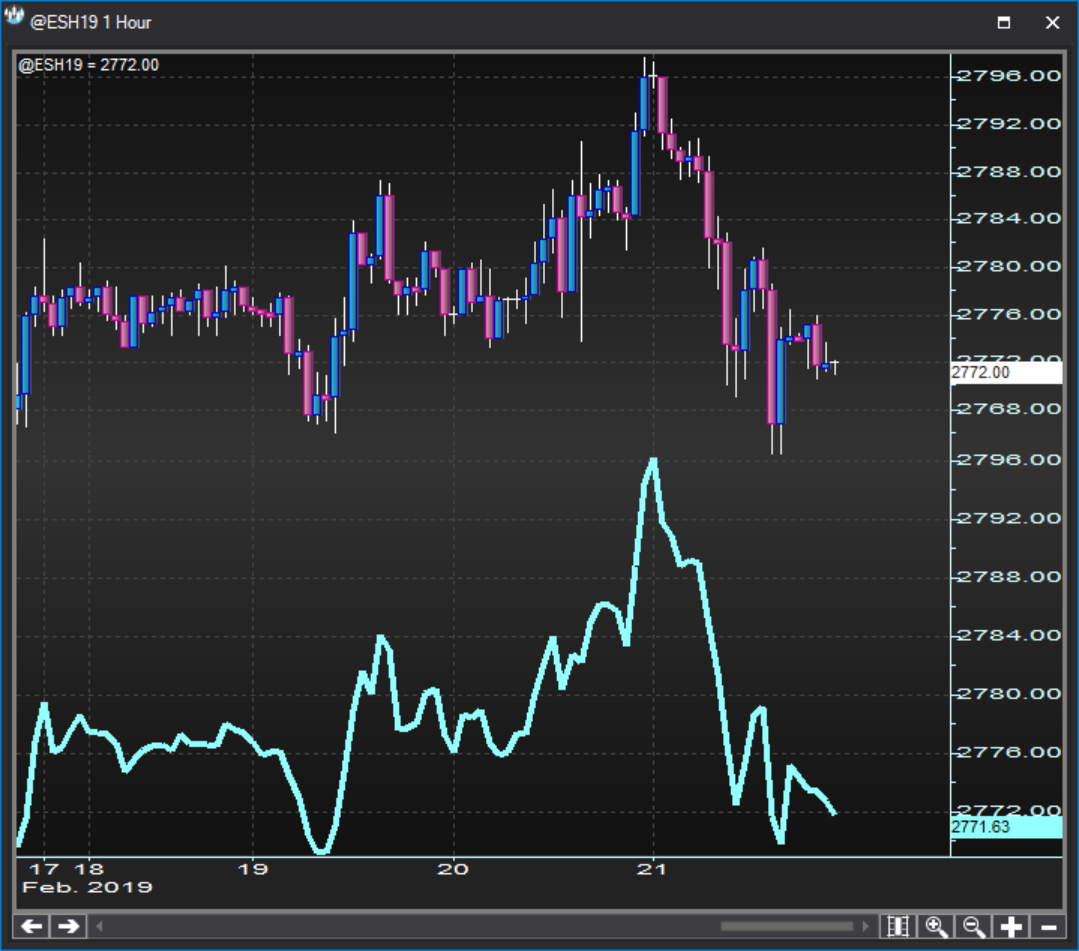Click the 2768.00 label on the upper price axis
1079x951 pixels.
(x=1009, y=409)
